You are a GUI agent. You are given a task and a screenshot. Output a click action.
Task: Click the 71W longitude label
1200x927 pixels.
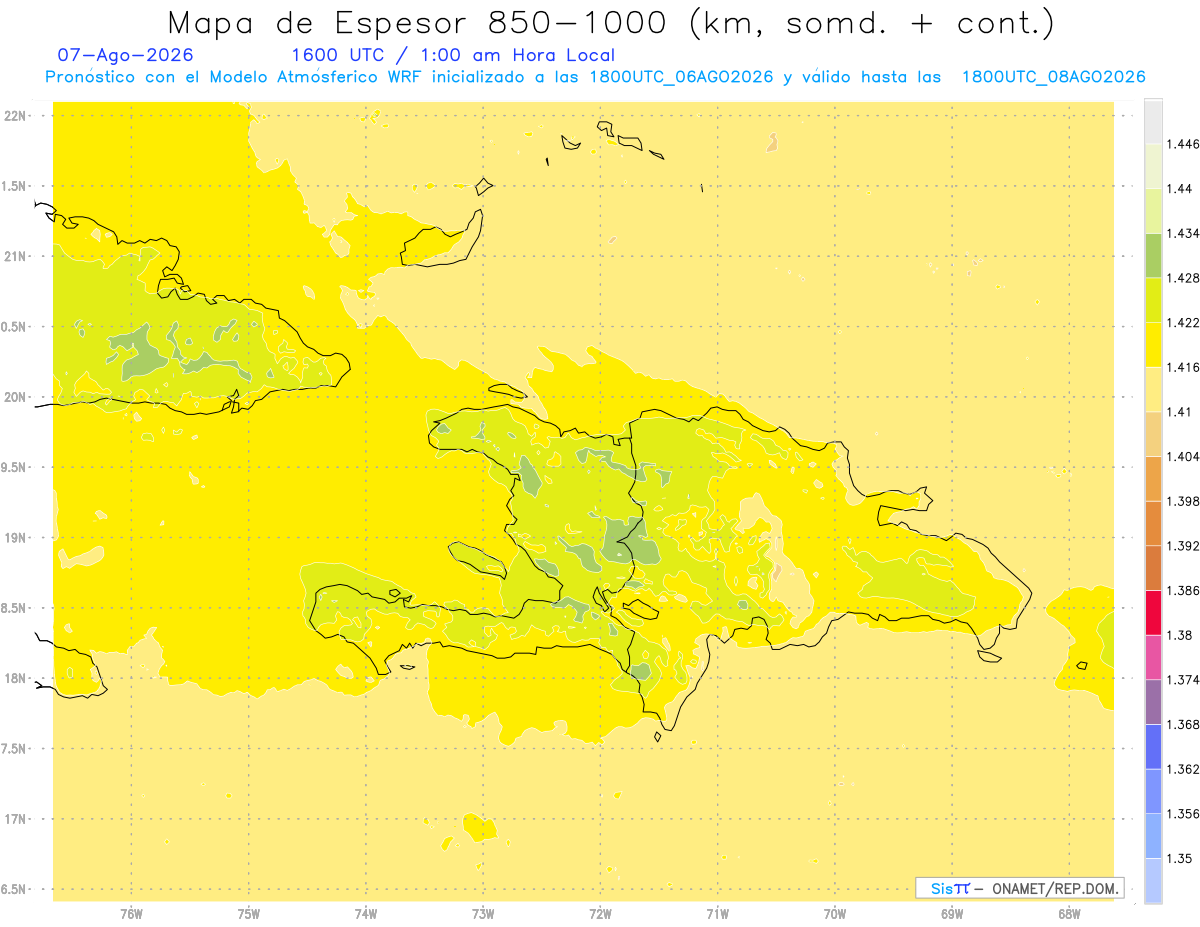coord(717,914)
